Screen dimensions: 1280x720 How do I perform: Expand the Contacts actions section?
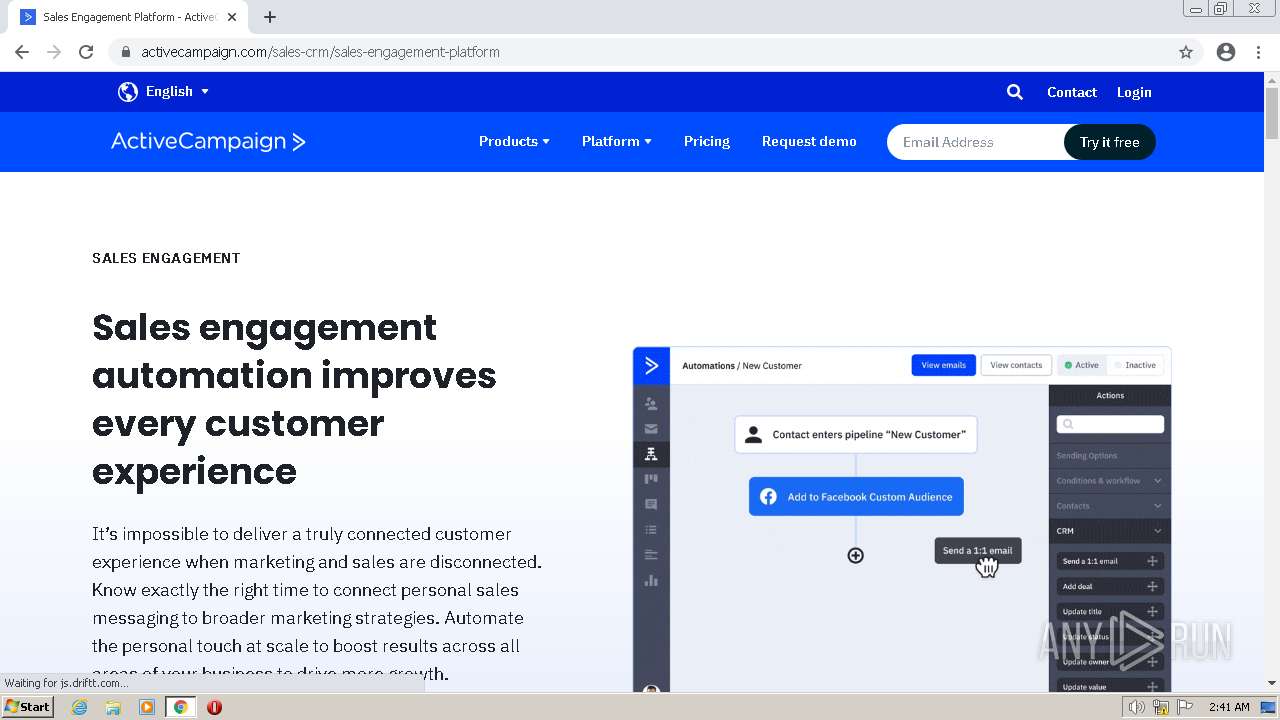click(1110, 506)
